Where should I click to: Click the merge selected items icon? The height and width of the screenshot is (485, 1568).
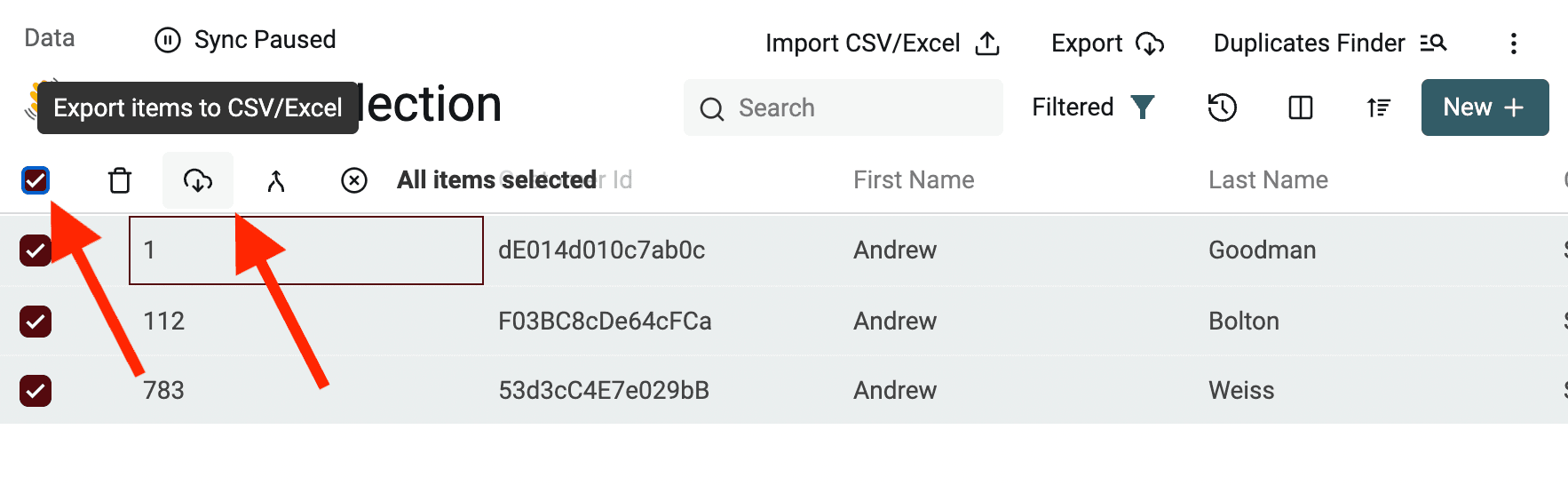[x=276, y=180]
